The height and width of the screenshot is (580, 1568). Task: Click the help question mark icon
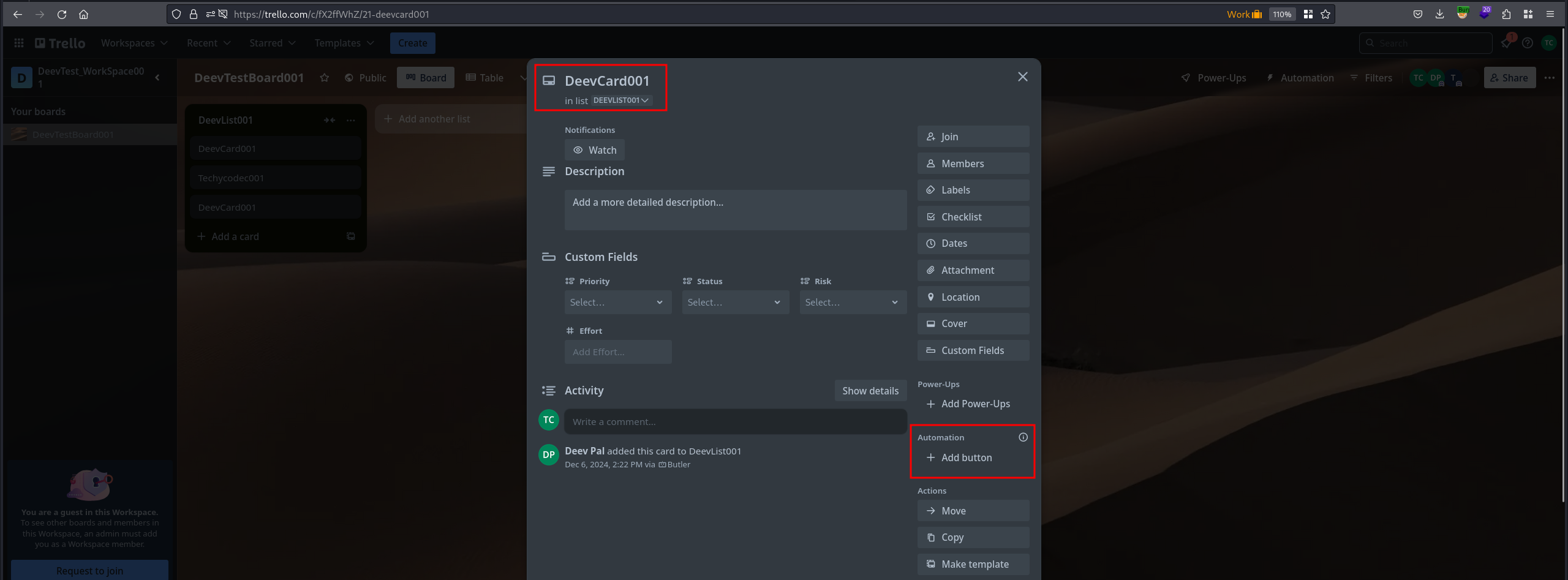click(x=1528, y=43)
